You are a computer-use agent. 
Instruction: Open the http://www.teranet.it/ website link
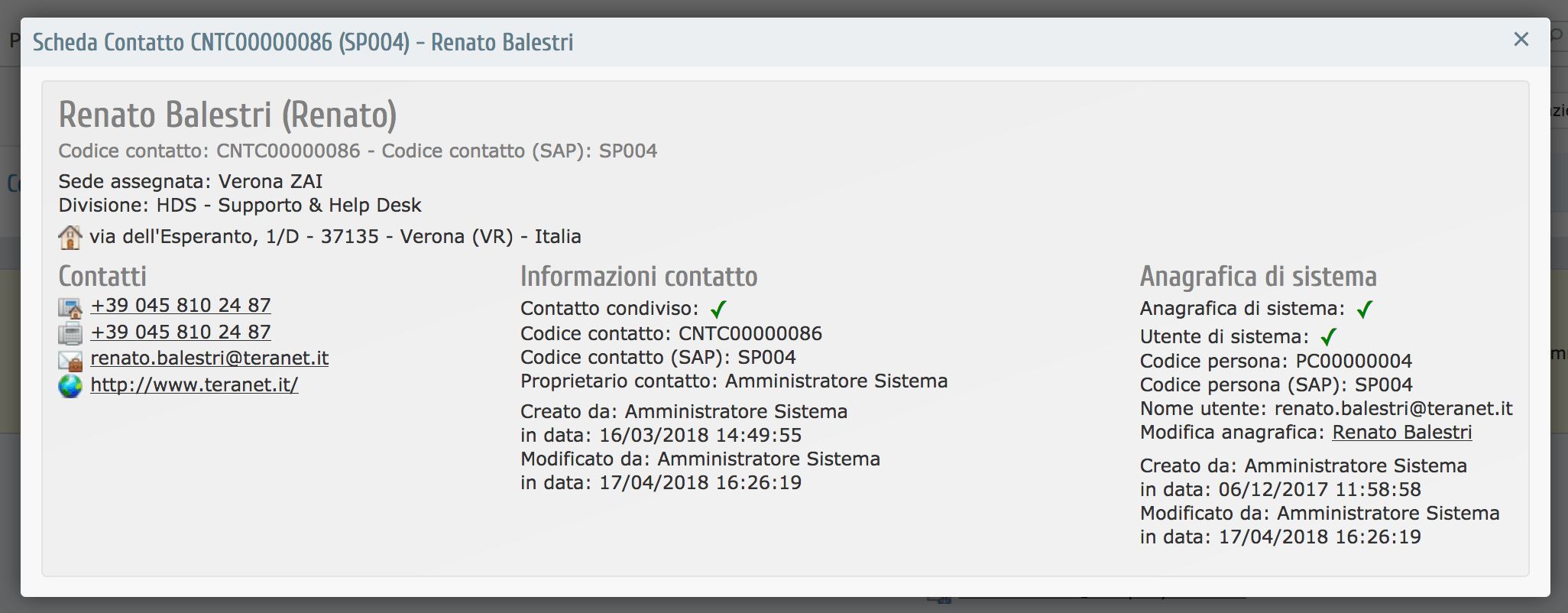(x=194, y=384)
